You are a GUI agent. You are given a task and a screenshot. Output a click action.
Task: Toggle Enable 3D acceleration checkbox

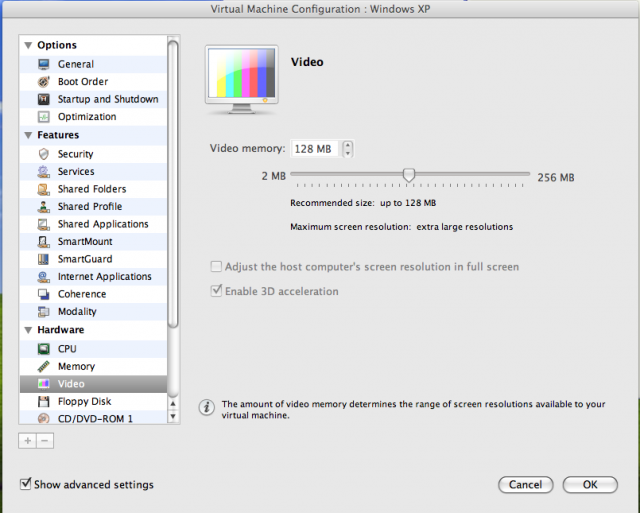tap(216, 291)
